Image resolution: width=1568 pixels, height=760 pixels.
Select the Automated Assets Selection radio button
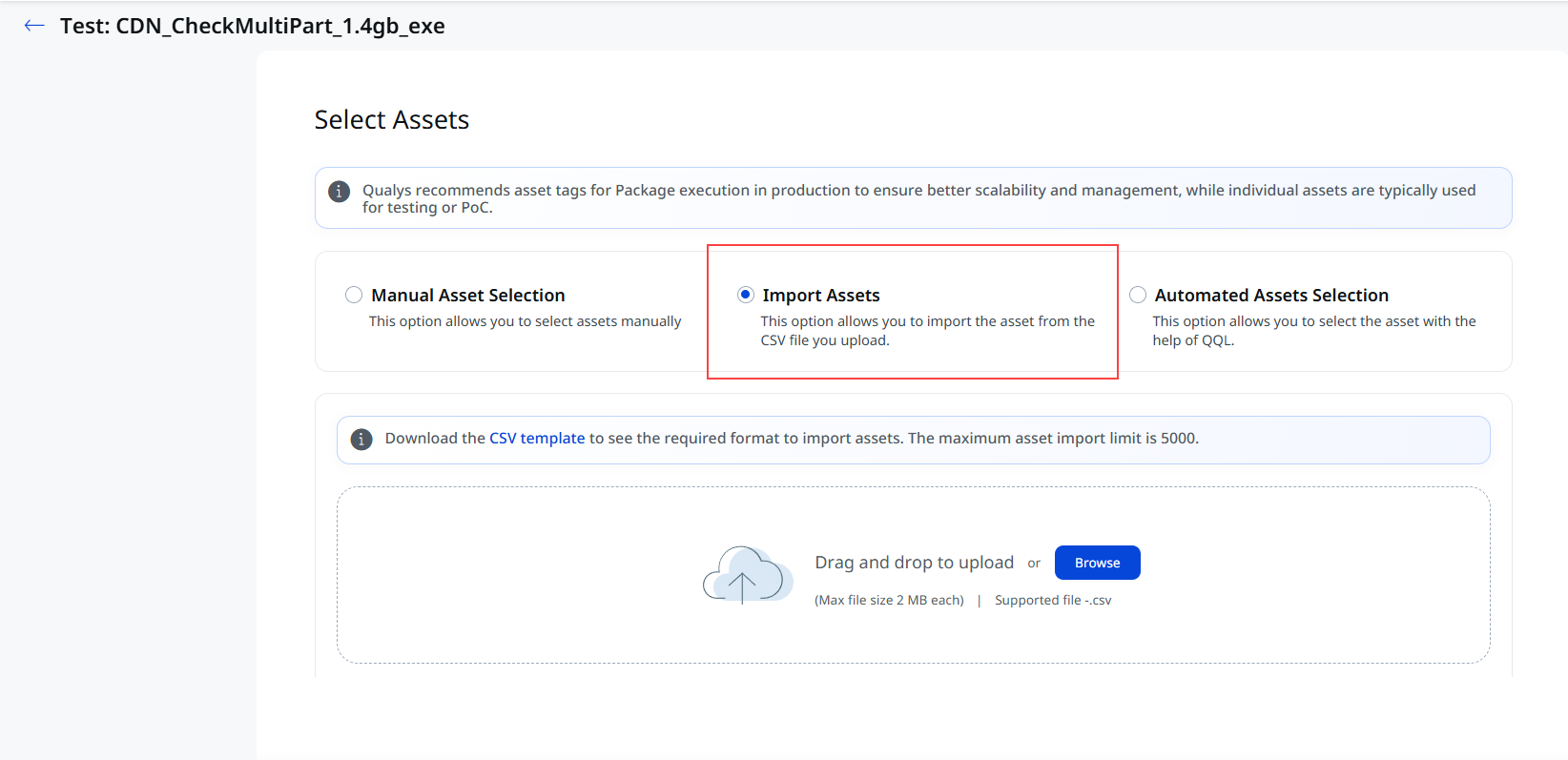pyautogui.click(x=1138, y=295)
